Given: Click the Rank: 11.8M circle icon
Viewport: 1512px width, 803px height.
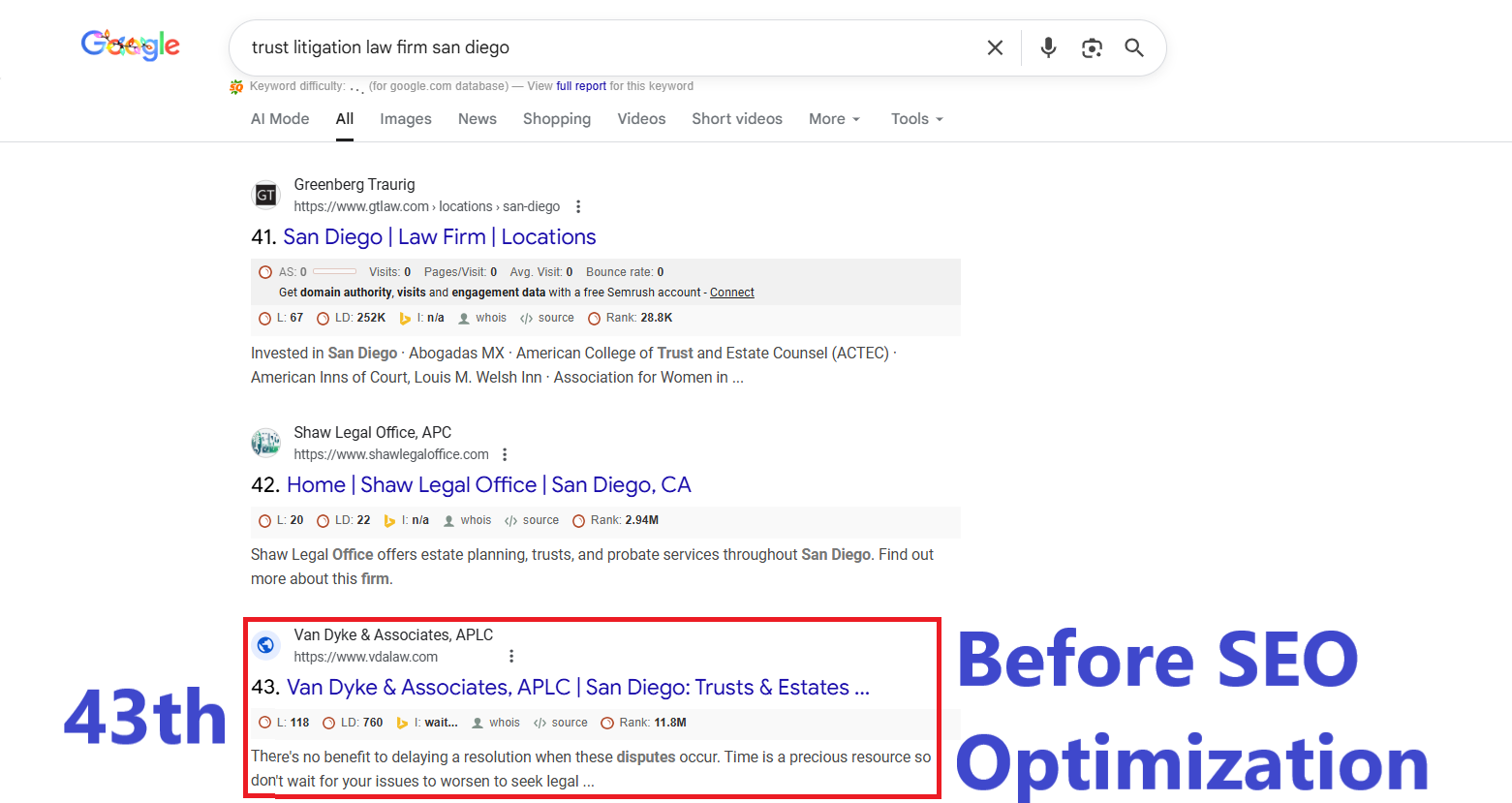Looking at the screenshot, I should (607, 724).
